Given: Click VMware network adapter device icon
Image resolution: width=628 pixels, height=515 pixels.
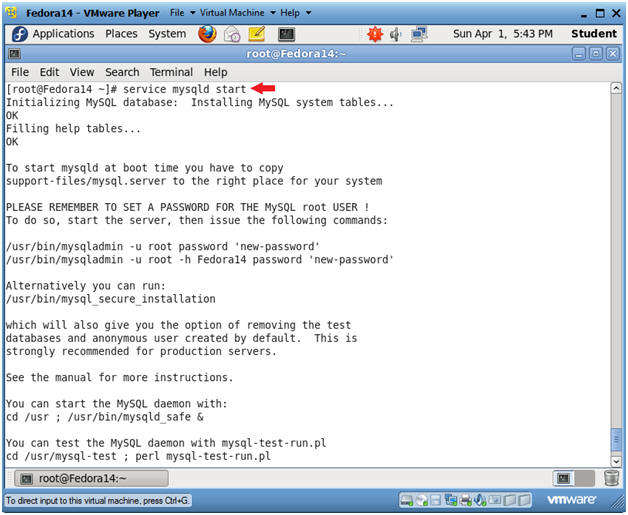Looking at the screenshot, I should pos(451,500).
